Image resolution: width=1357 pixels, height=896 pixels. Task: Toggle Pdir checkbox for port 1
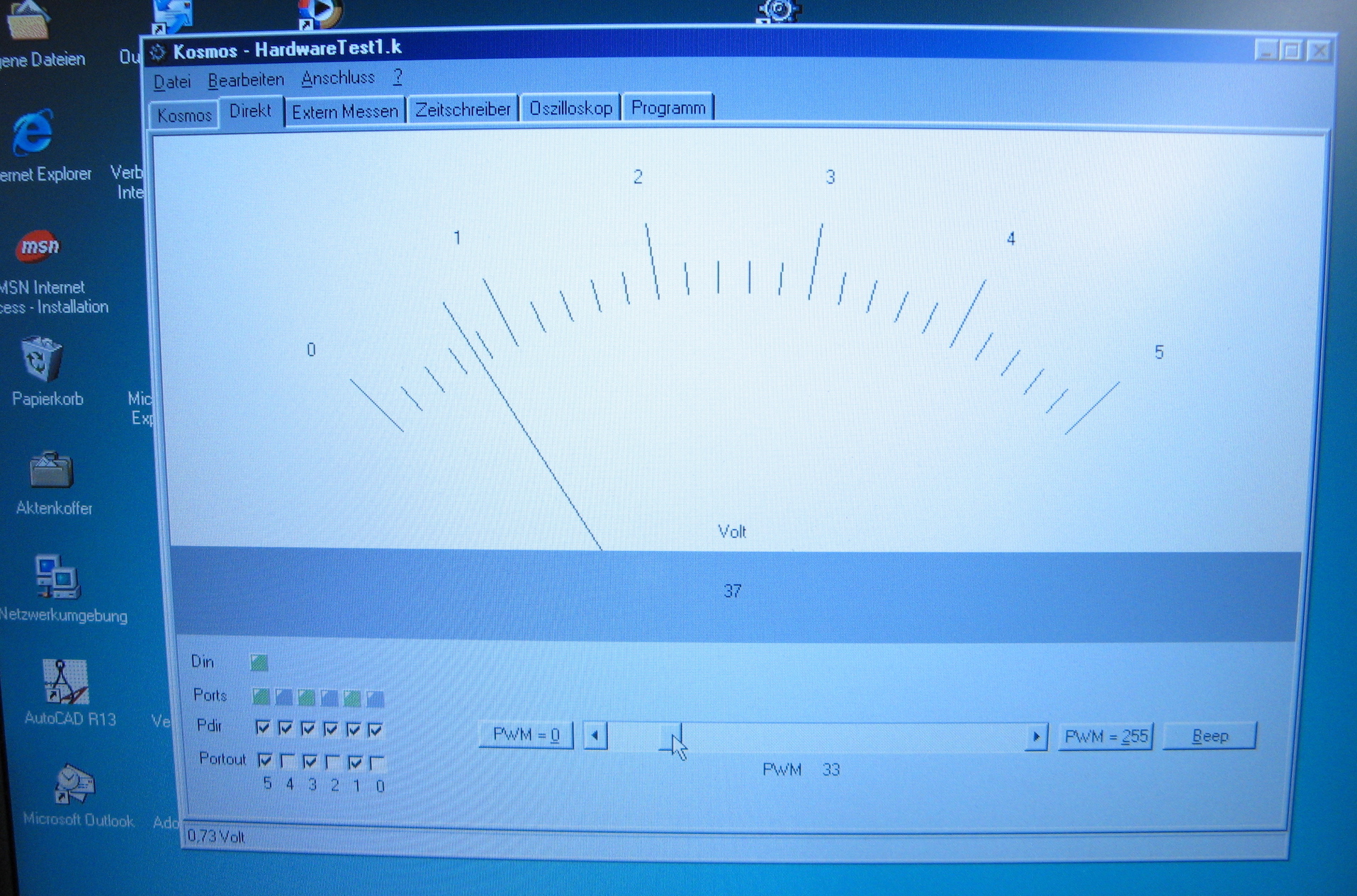point(354,729)
